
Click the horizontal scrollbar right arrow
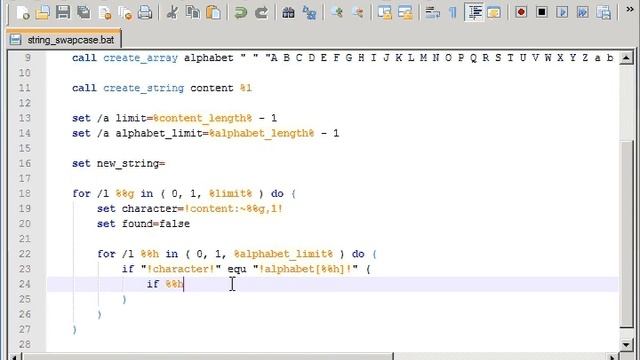coord(612,357)
